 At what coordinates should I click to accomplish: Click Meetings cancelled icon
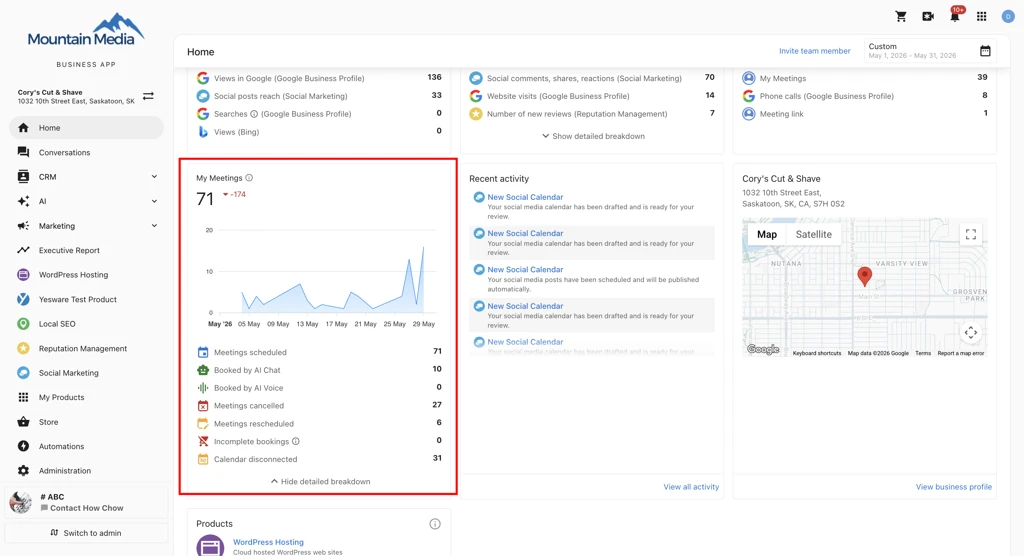203,406
